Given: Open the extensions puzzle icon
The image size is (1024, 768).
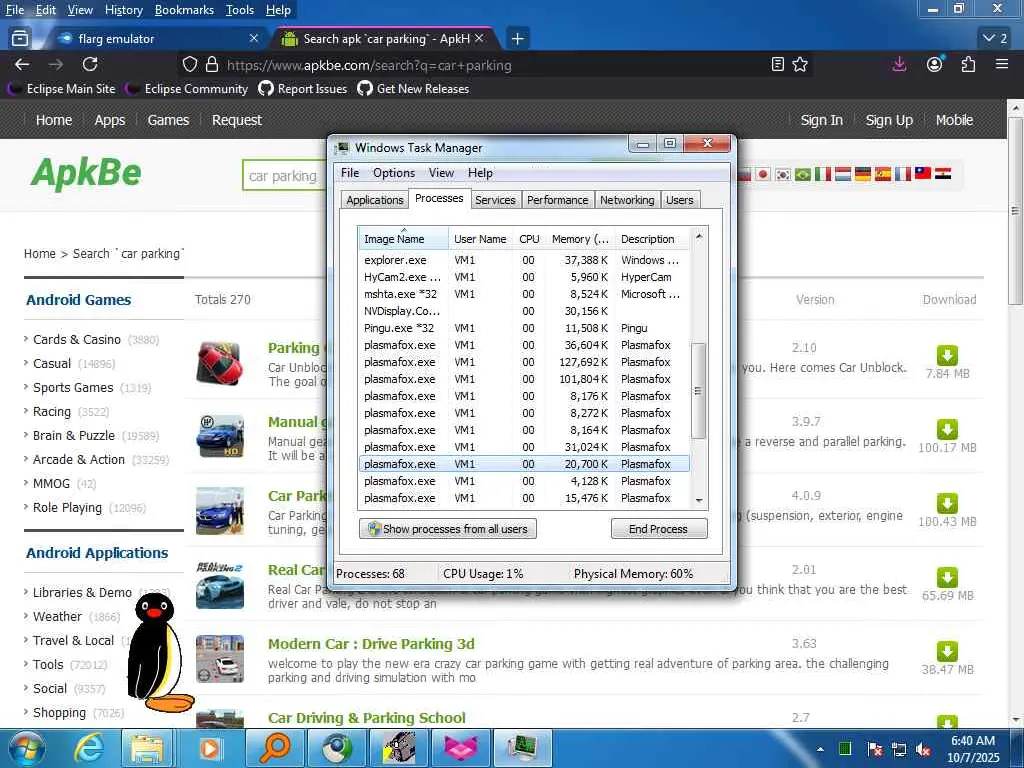Looking at the screenshot, I should [x=968, y=64].
